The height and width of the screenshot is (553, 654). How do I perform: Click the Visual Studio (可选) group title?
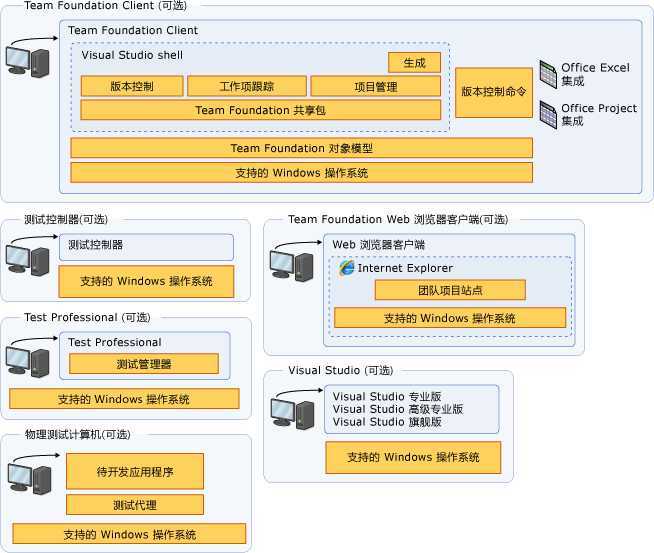pyautogui.click(x=340, y=370)
